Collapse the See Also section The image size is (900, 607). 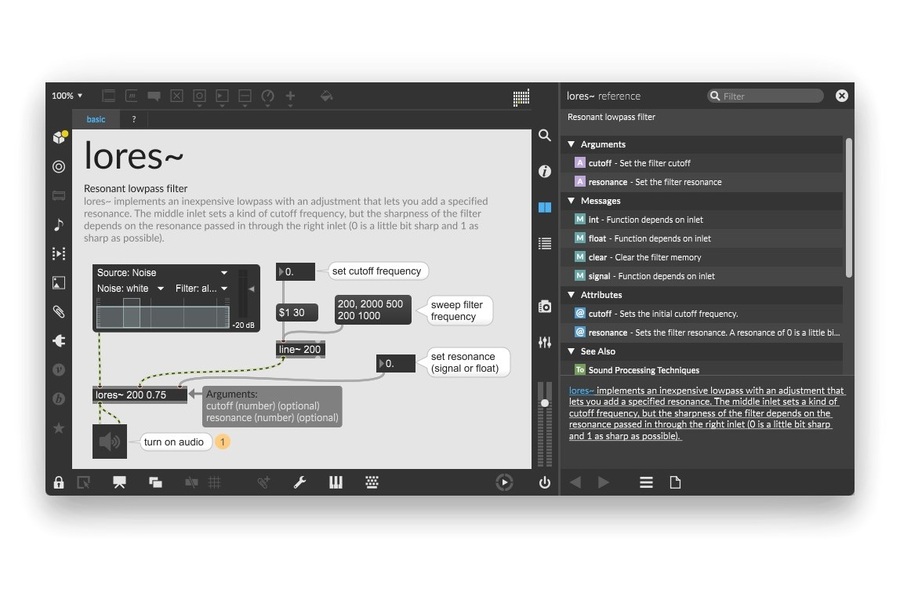tap(571, 351)
